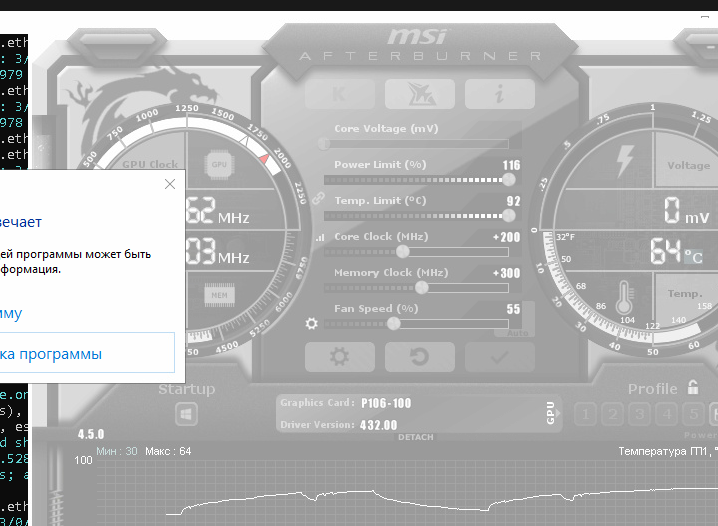Click the lightning bolt voltage icon
718x526 pixels.
[624, 161]
